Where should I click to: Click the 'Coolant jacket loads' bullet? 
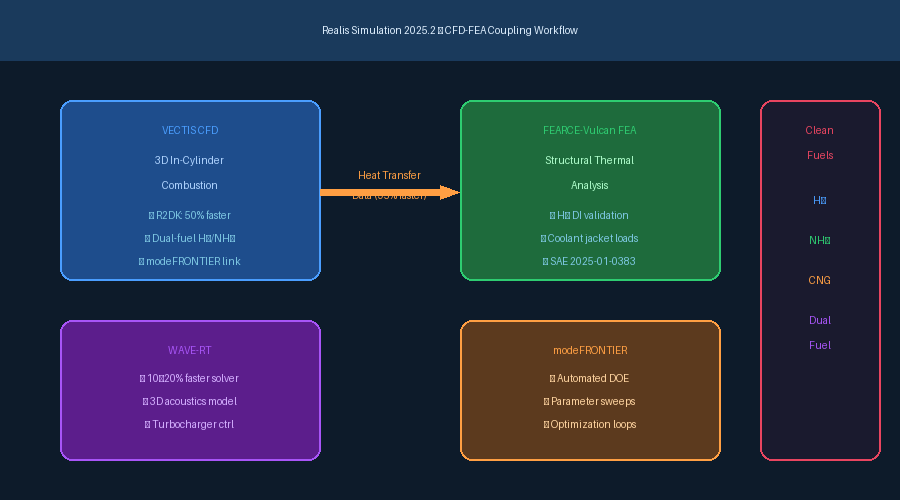[589, 238]
